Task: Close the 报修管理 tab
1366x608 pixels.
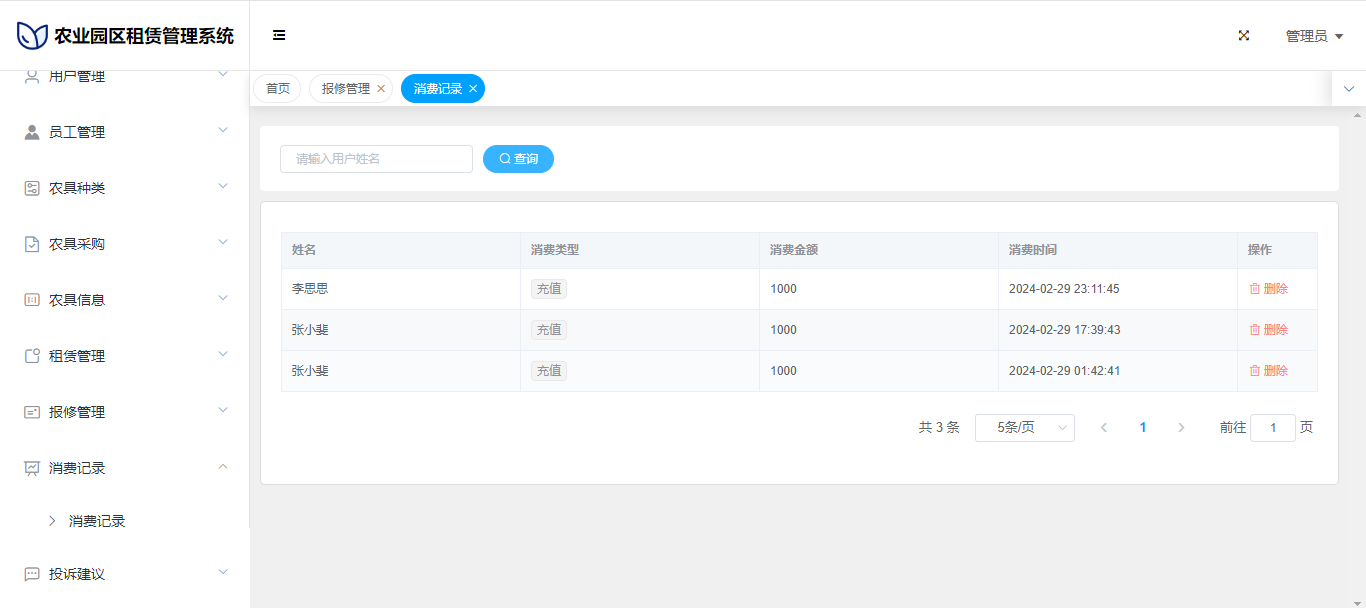Action: pos(381,89)
